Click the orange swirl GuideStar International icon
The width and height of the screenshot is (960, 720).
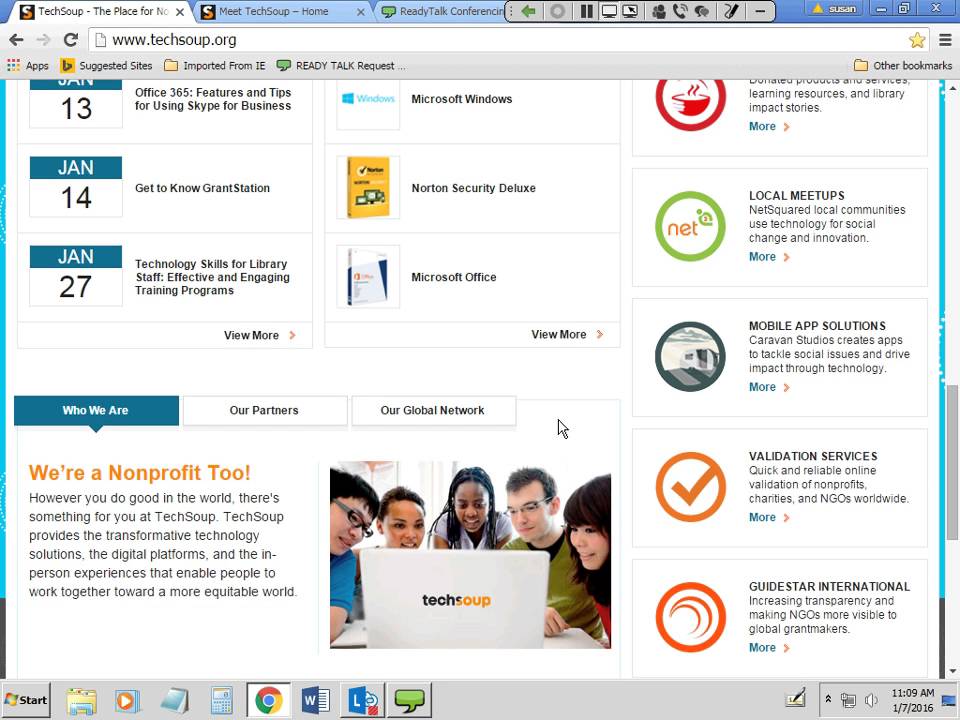click(x=691, y=617)
